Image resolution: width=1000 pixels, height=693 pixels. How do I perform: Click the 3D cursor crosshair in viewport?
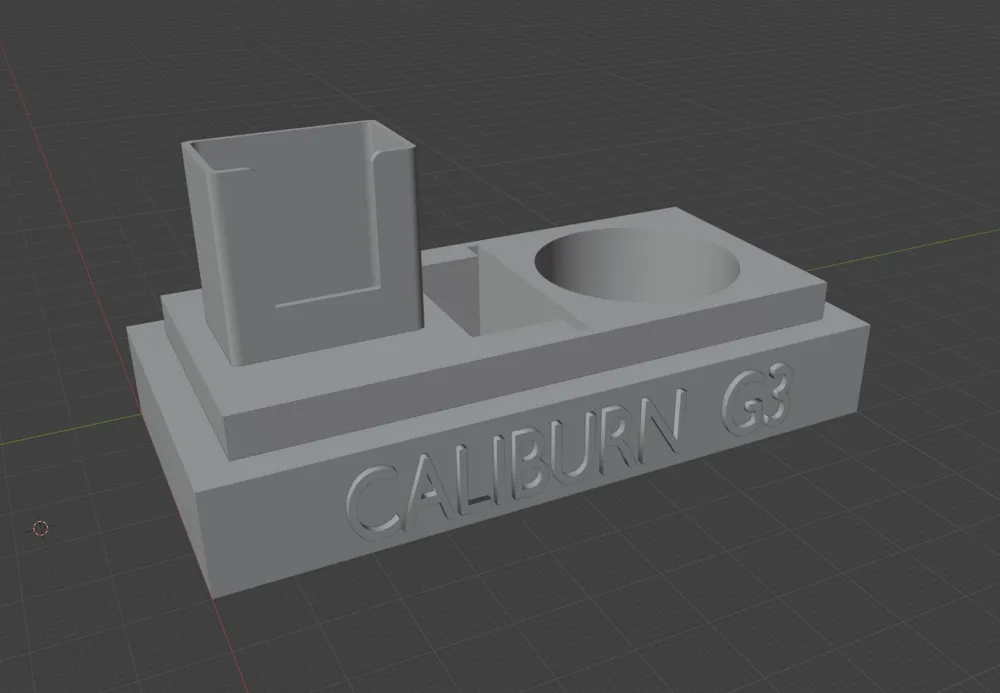40,528
